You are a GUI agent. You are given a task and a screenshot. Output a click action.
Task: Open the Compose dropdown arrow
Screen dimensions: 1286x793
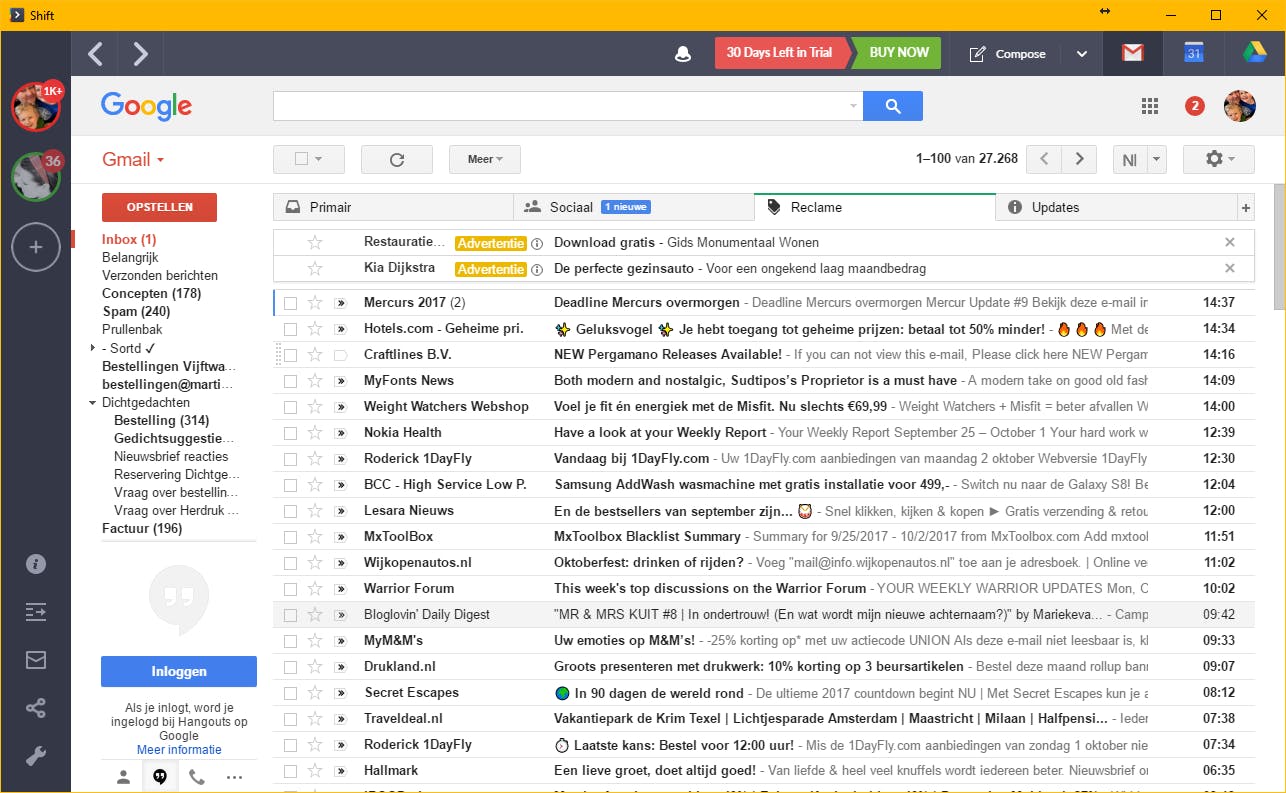(x=1081, y=54)
